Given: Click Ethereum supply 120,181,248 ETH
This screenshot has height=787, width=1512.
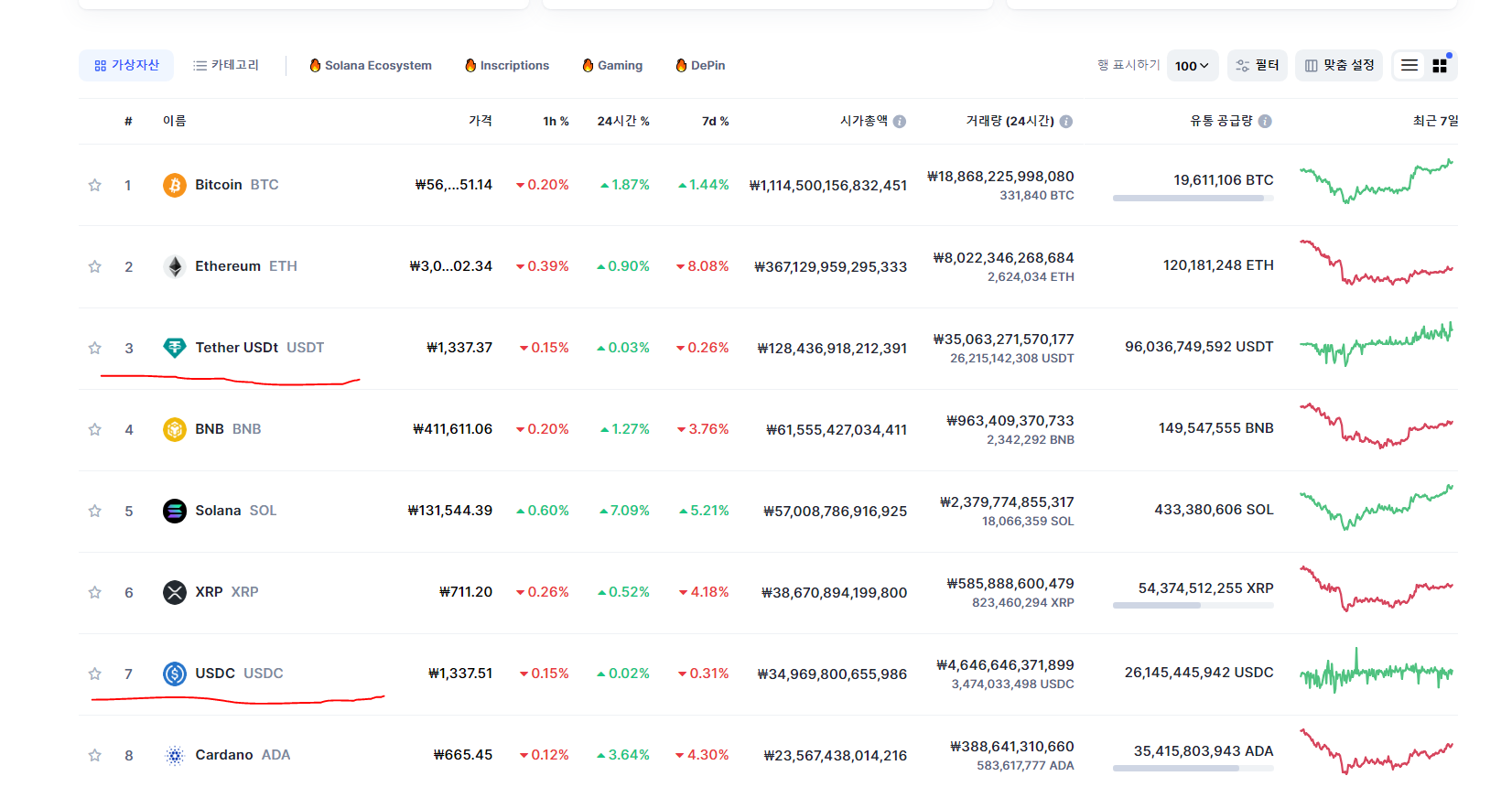Looking at the screenshot, I should [1218, 265].
